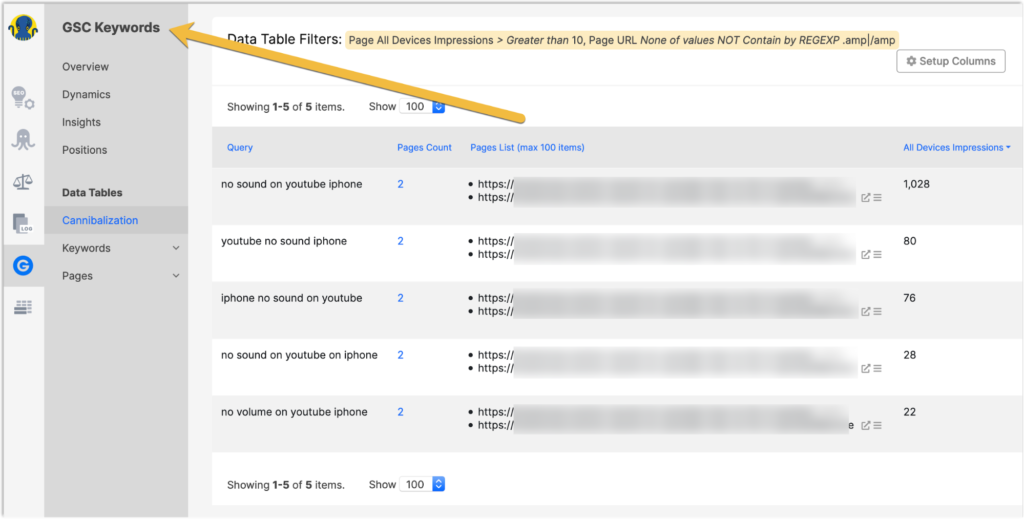Viewport: 1024px width, 519px height.
Task: Open list menu icon for 'youtube no sound iphone' row
Action: [877, 255]
